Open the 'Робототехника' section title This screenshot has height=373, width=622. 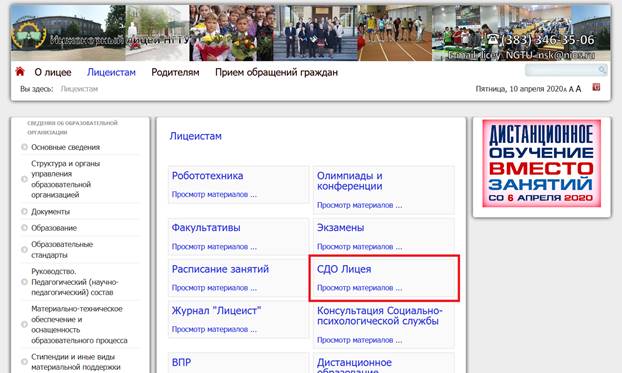(207, 176)
